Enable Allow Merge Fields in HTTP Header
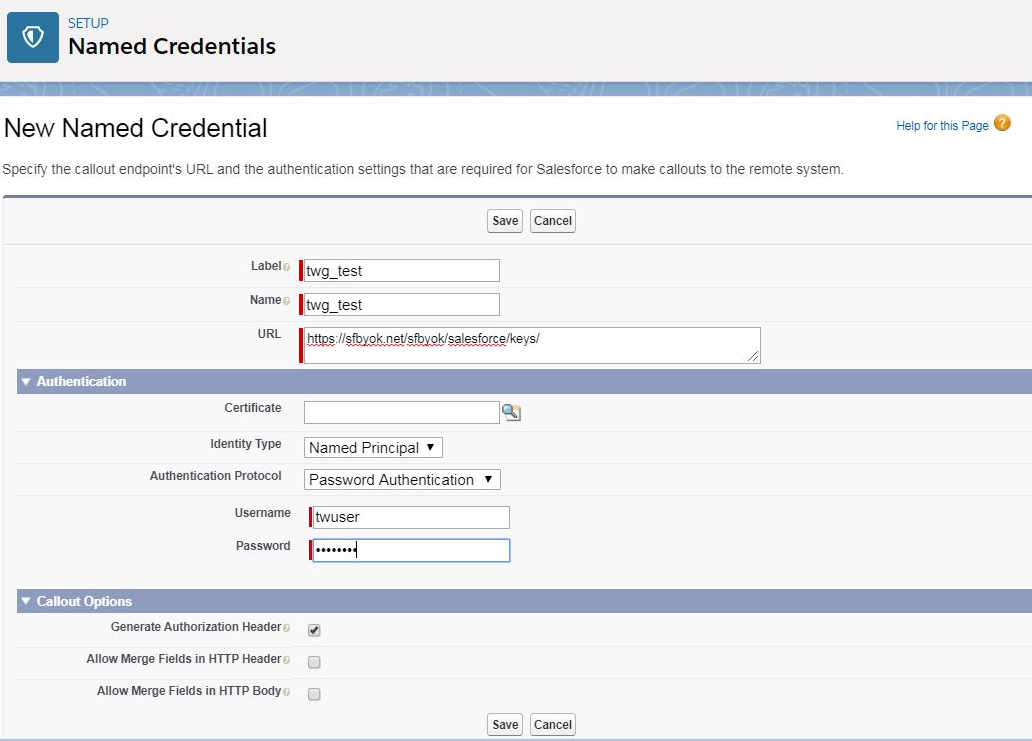Screen dimensions: 1032x741 (x=314, y=662)
